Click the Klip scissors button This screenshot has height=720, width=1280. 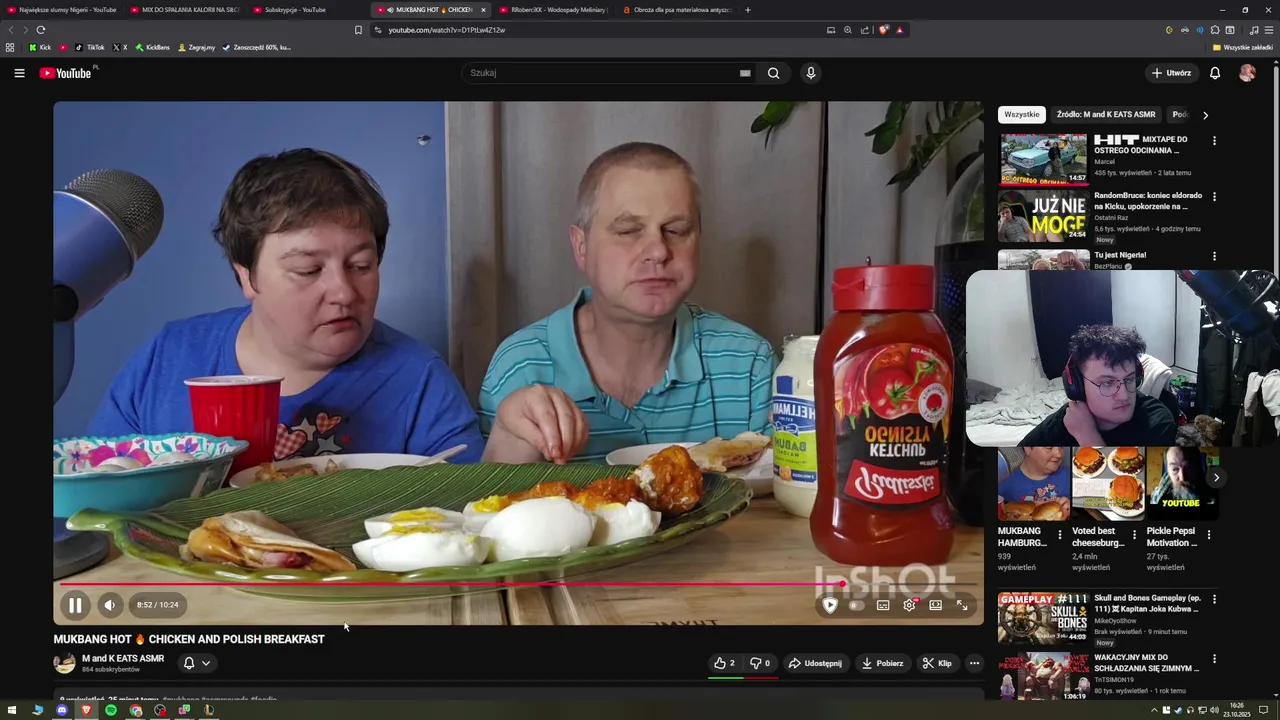click(x=937, y=663)
